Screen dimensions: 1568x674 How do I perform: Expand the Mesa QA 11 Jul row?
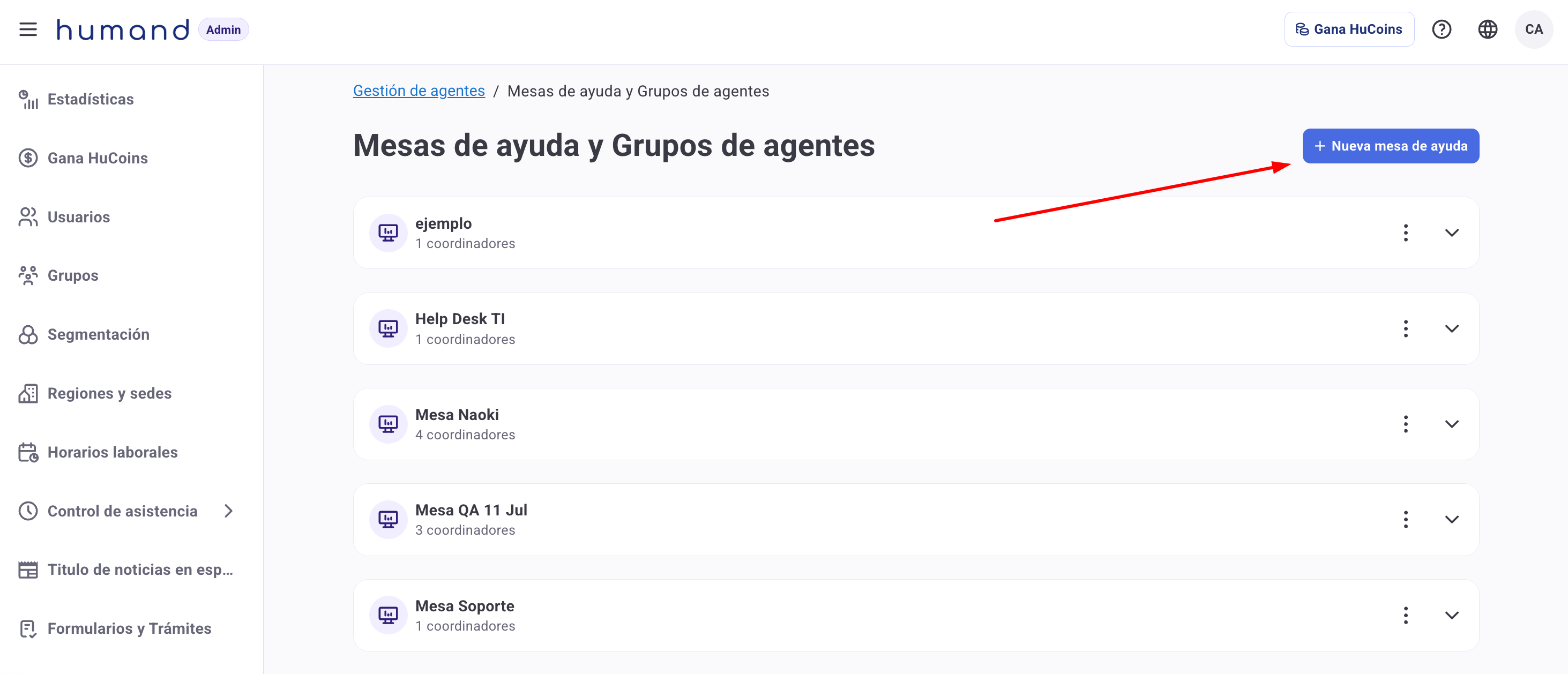pos(1452,520)
